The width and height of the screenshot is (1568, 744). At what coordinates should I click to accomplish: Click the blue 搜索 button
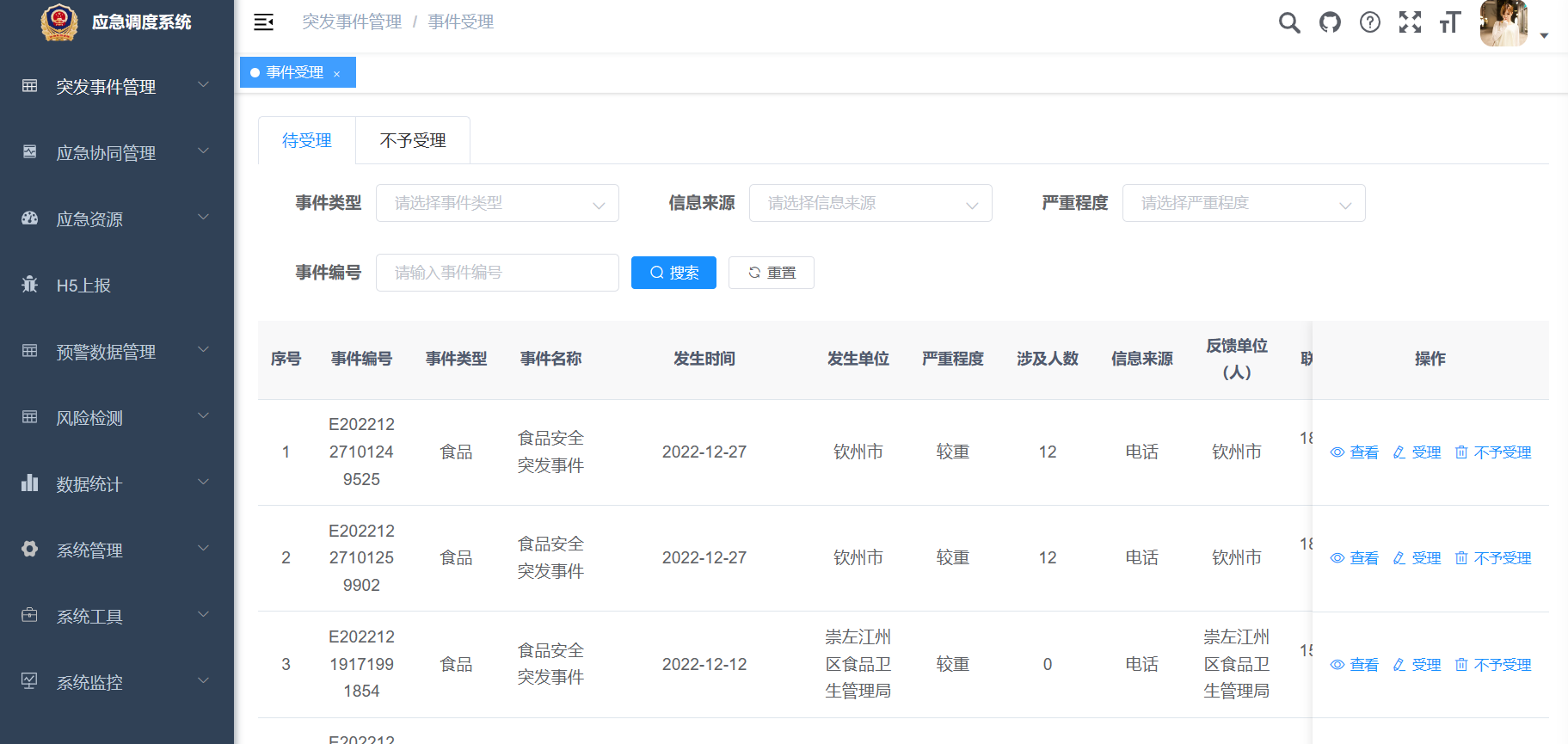point(673,273)
